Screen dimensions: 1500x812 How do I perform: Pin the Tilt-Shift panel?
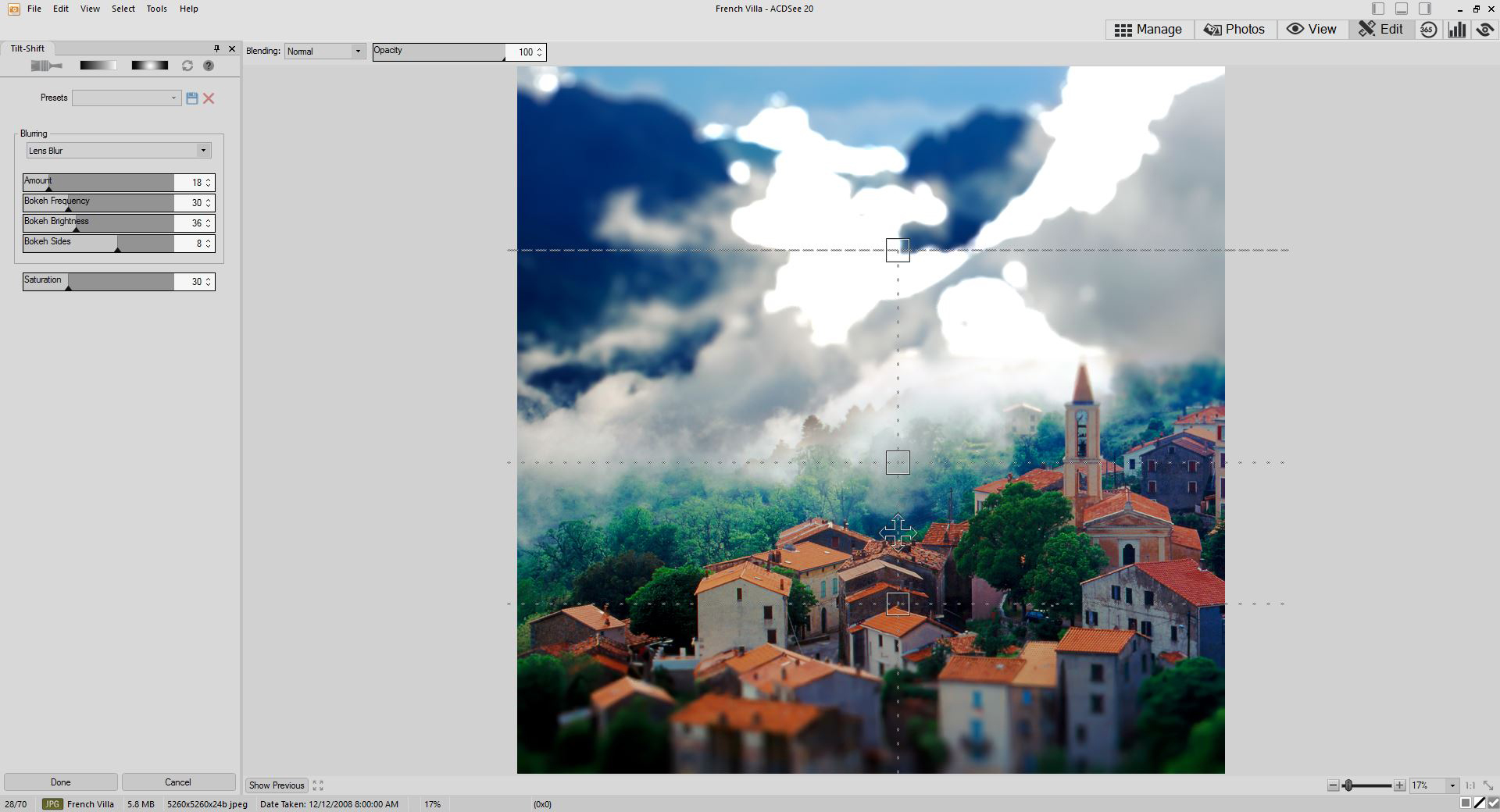pos(216,48)
